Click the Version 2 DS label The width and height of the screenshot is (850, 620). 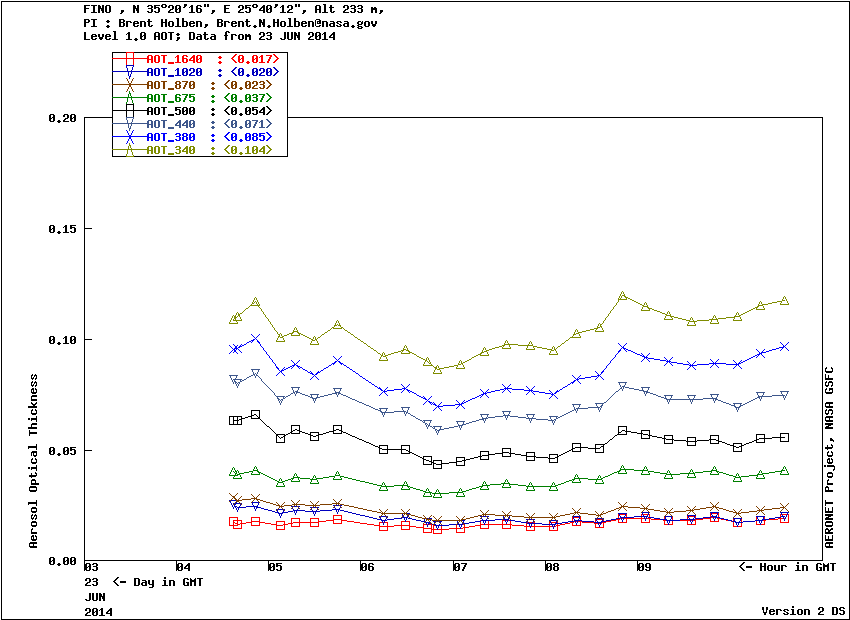(803, 610)
